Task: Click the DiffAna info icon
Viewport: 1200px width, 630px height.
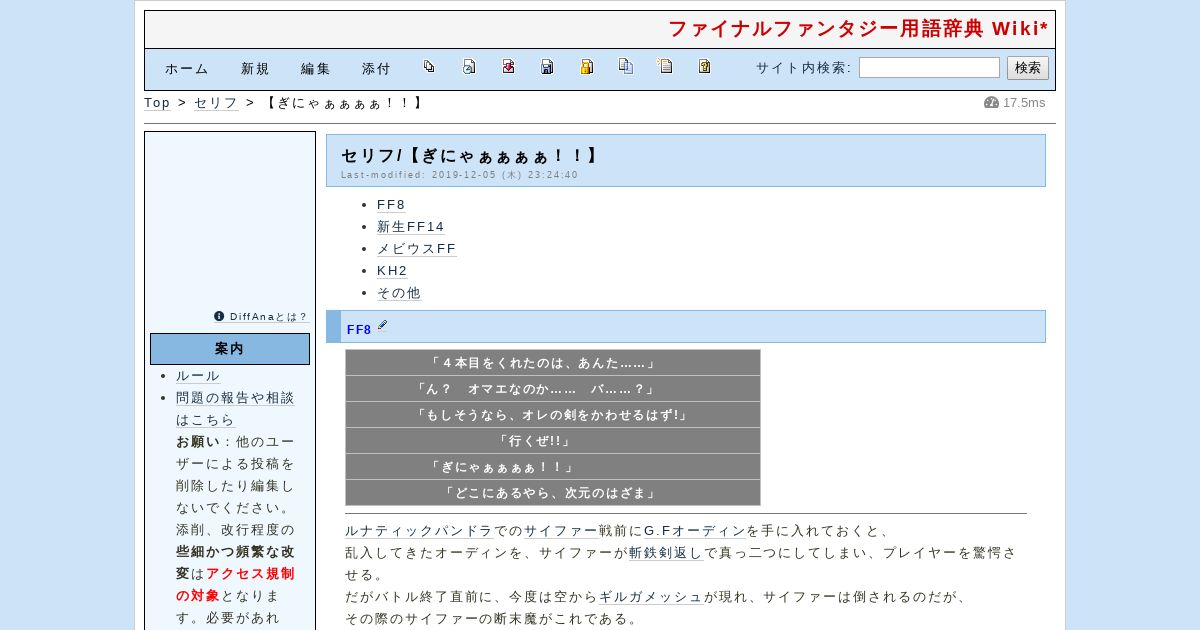Action: (x=219, y=316)
